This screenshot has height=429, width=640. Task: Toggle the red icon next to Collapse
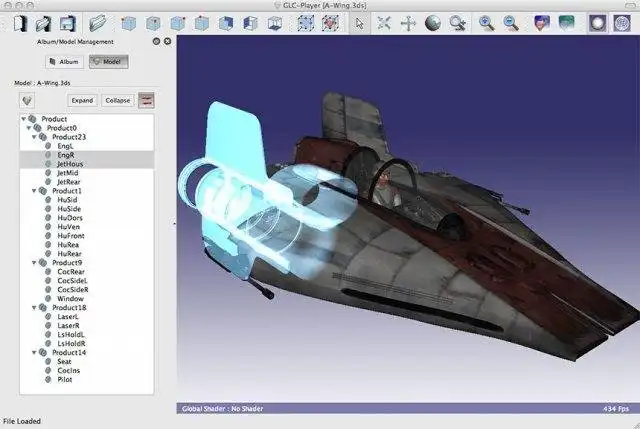[147, 100]
